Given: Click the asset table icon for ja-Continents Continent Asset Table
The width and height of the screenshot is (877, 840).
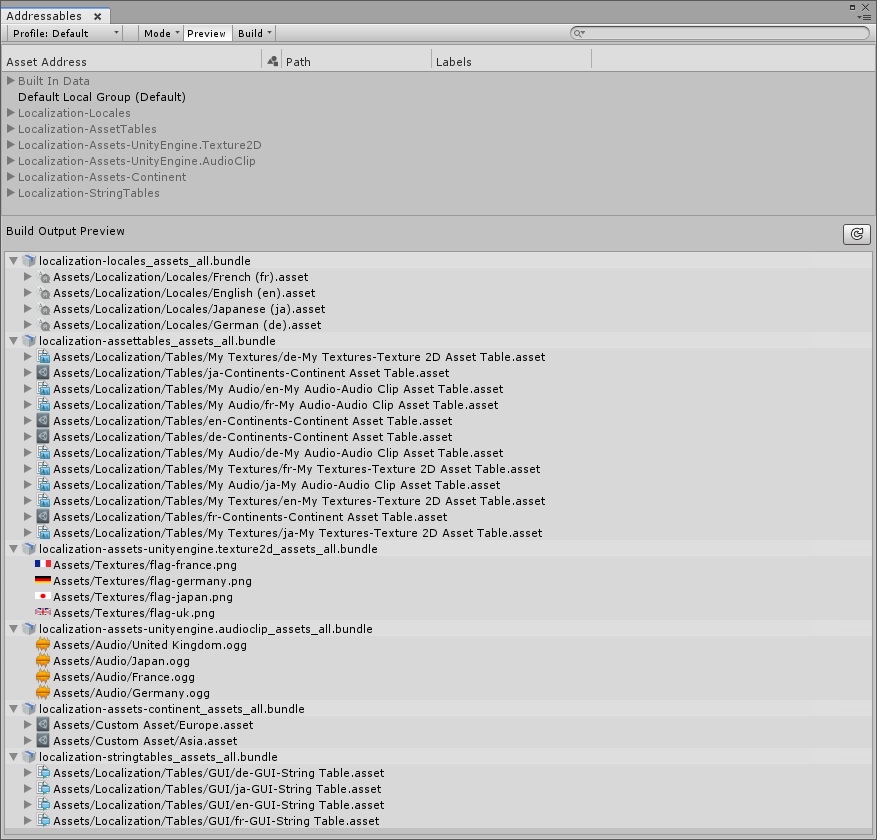Looking at the screenshot, I should pyautogui.click(x=42, y=373).
